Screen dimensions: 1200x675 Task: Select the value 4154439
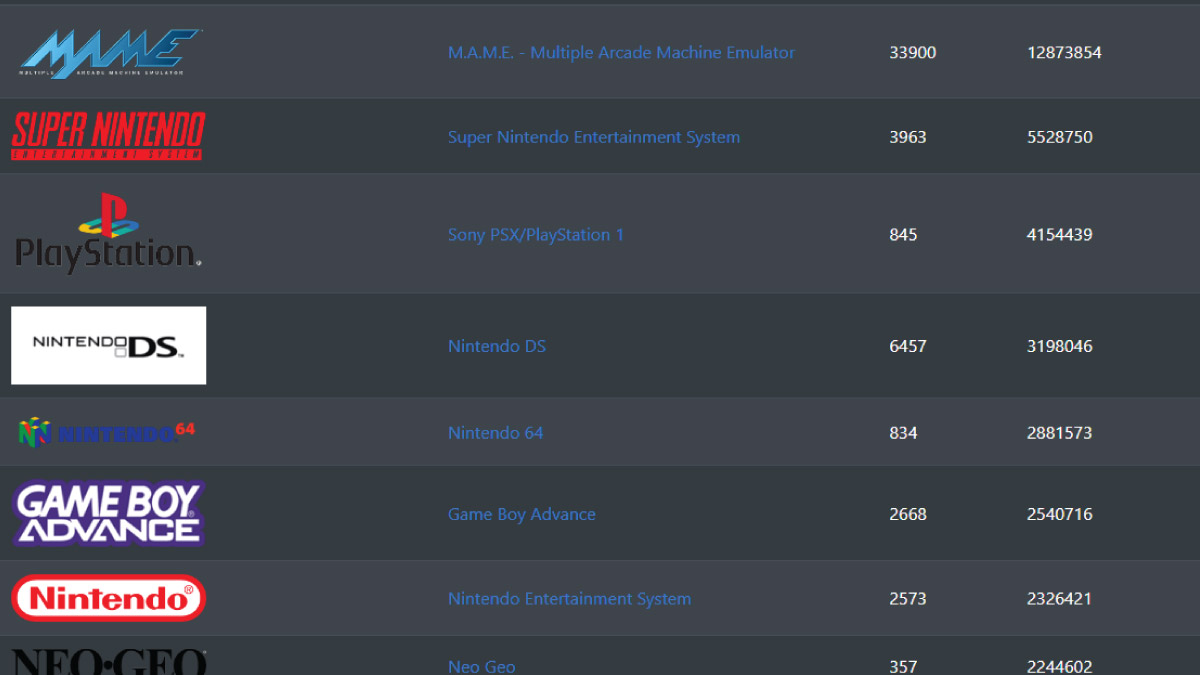coord(1060,235)
